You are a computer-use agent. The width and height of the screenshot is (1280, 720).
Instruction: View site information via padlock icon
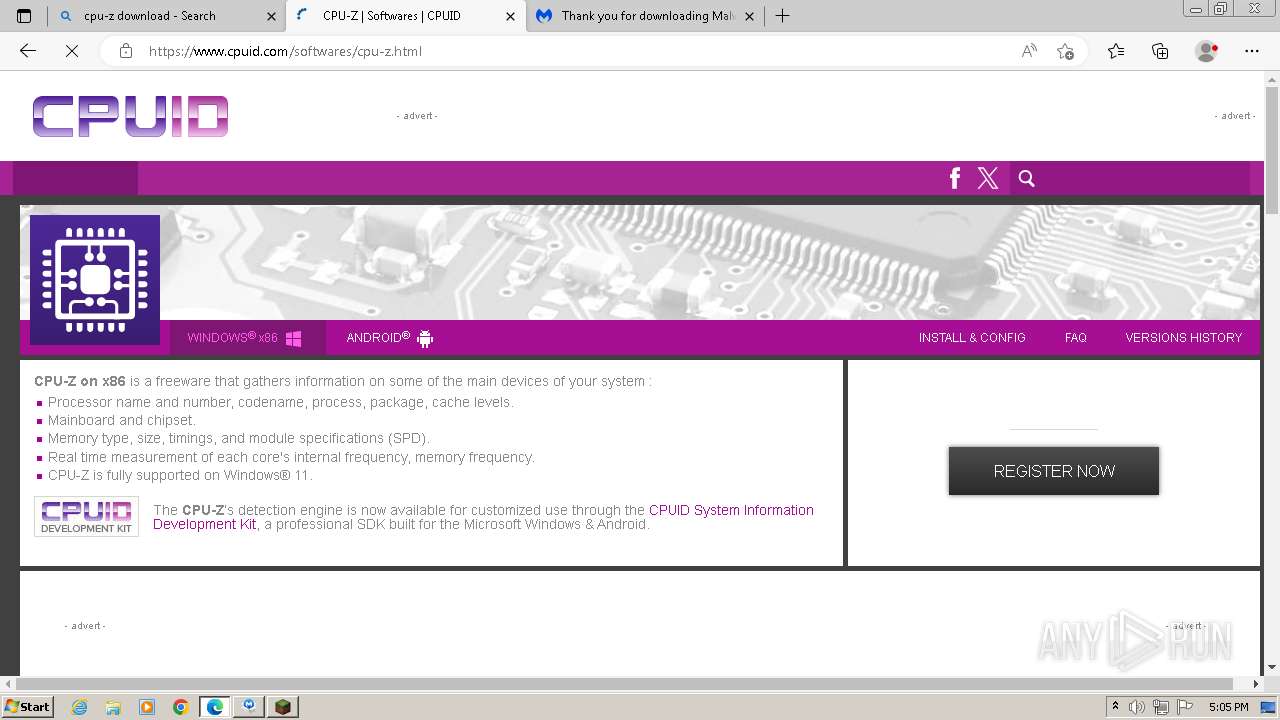point(125,51)
